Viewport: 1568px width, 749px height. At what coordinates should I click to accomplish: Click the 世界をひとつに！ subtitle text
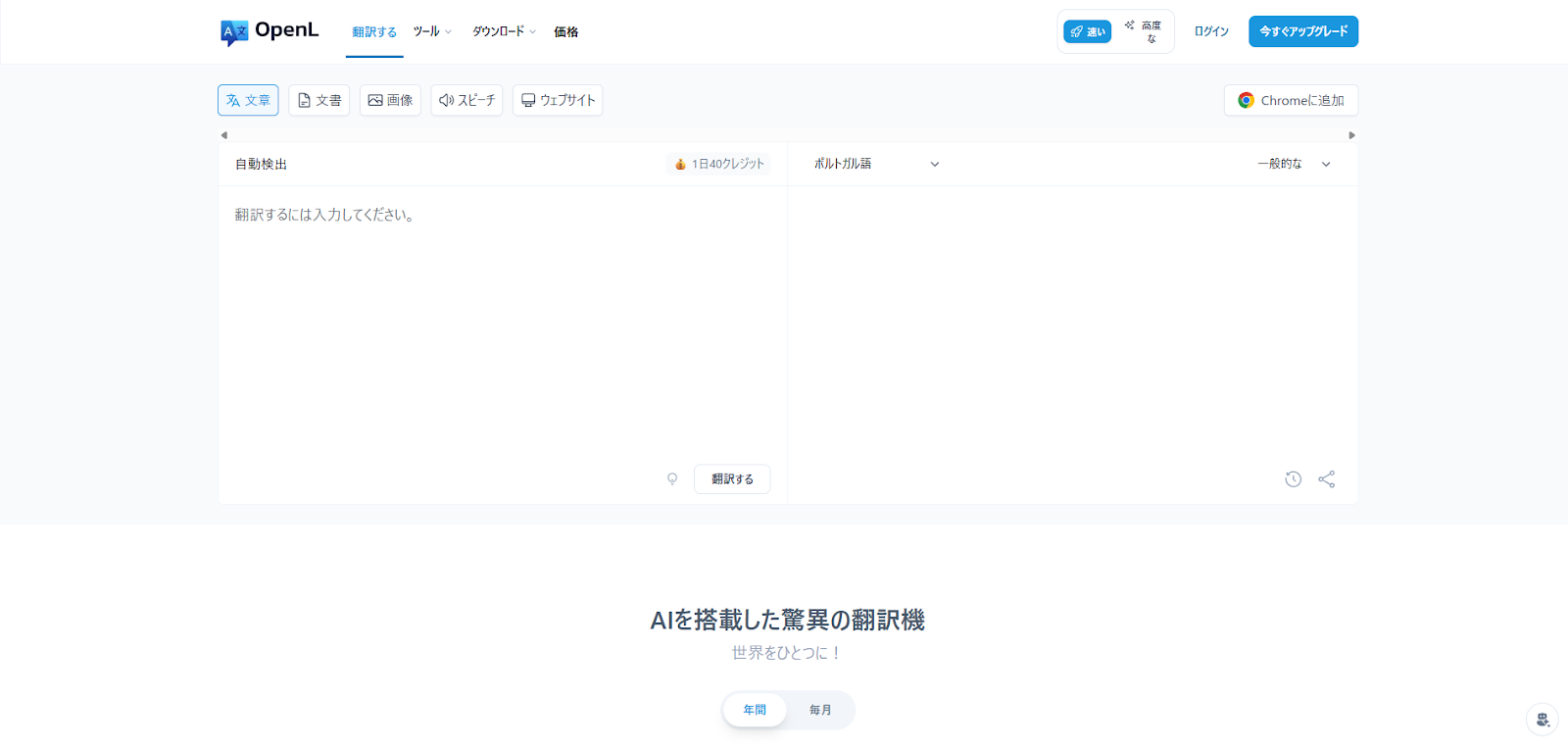(x=788, y=653)
